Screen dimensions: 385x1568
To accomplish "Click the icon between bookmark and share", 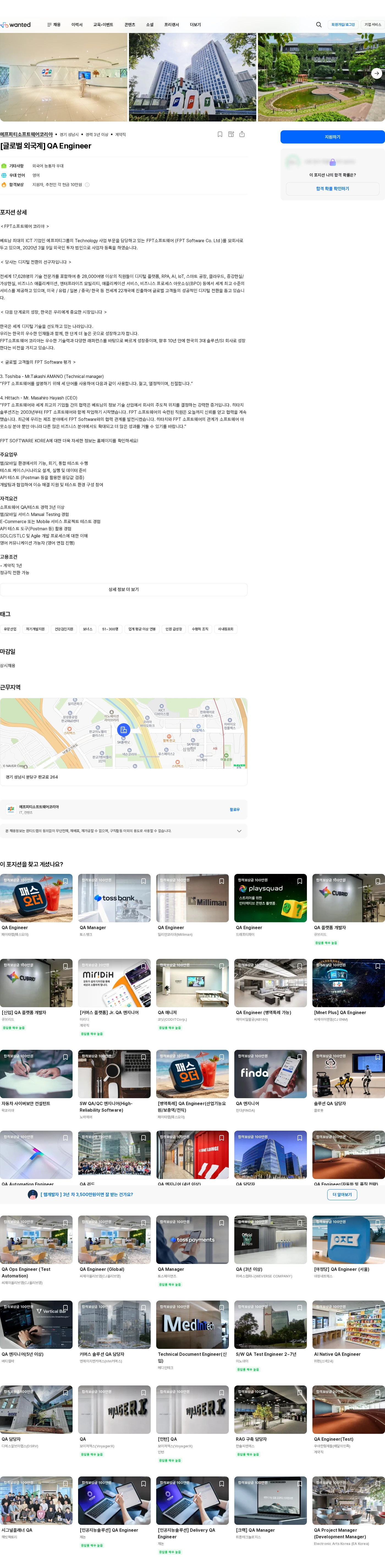I will coord(231,134).
